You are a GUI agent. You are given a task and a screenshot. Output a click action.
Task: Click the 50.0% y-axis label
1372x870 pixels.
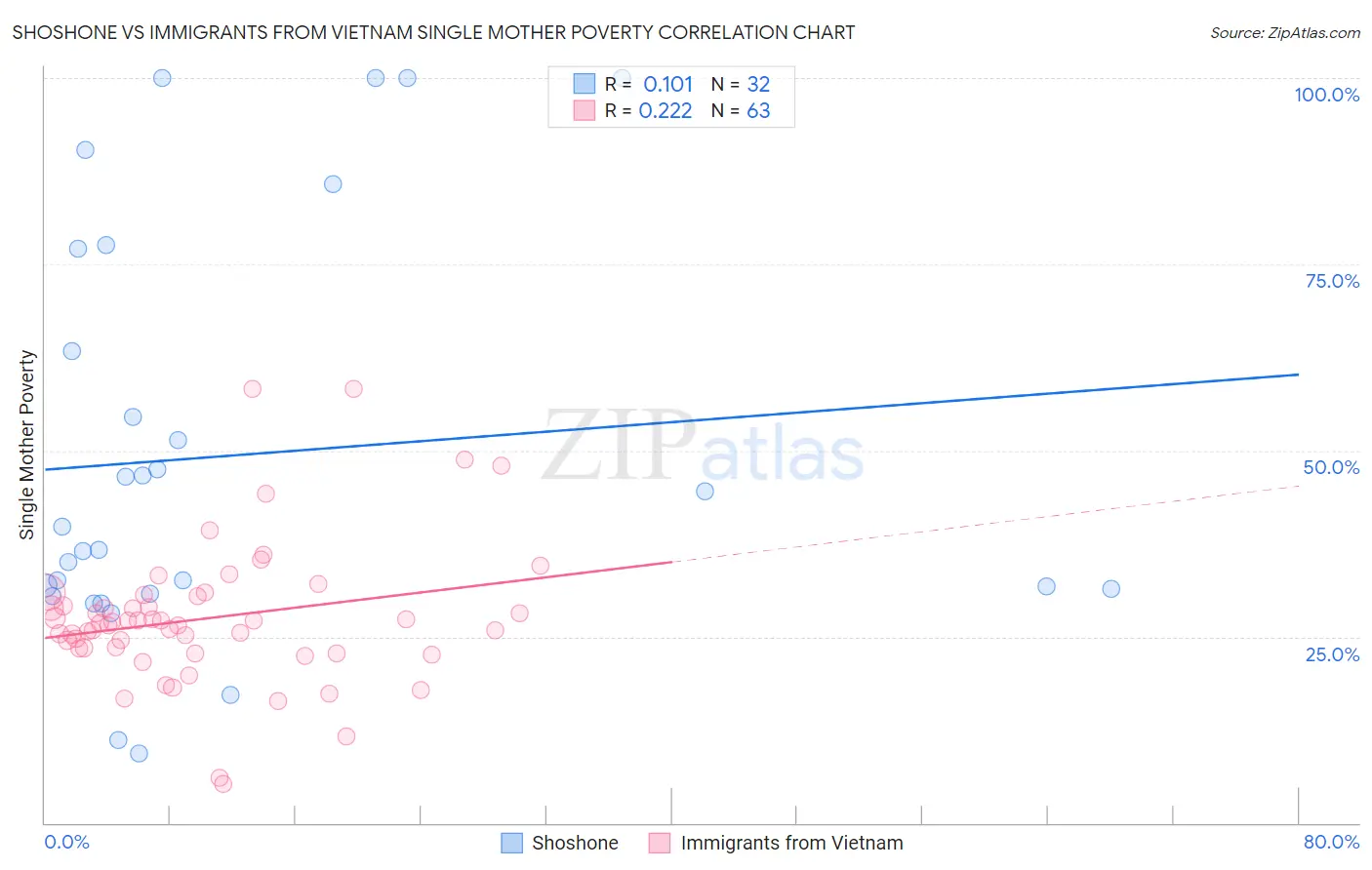[x=1331, y=467]
